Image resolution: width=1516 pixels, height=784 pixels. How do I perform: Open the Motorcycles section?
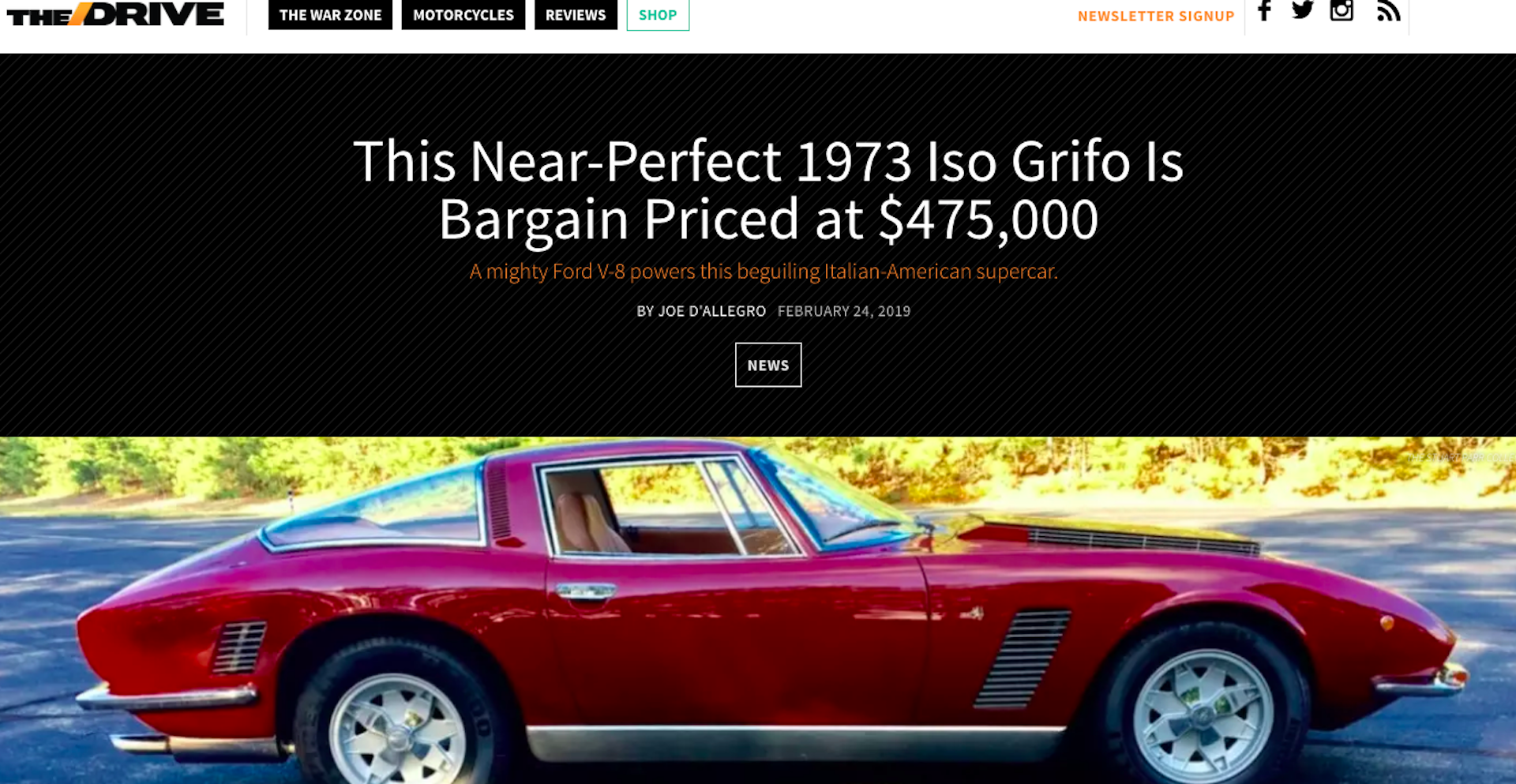[x=463, y=14]
